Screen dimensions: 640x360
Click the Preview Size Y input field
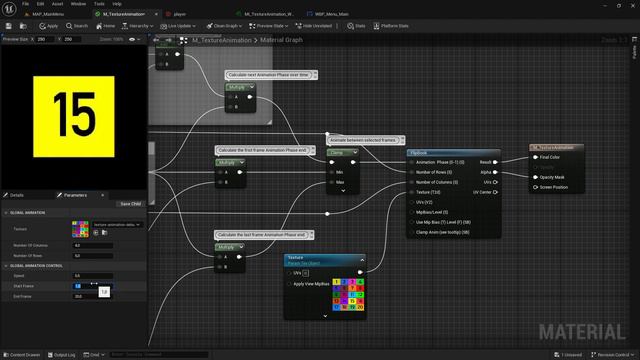(72, 39)
